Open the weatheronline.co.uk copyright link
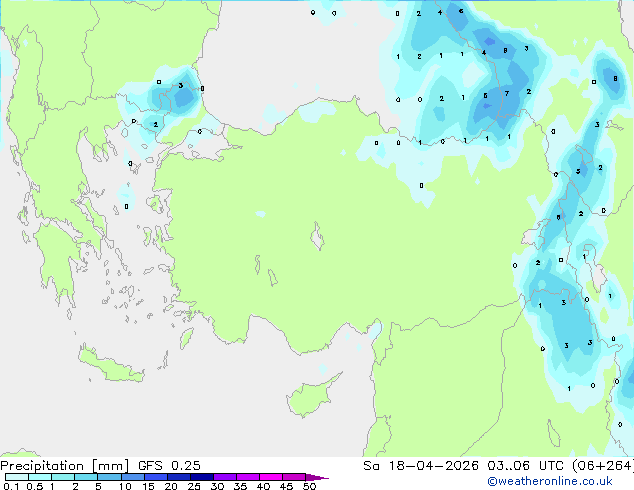 [549, 481]
